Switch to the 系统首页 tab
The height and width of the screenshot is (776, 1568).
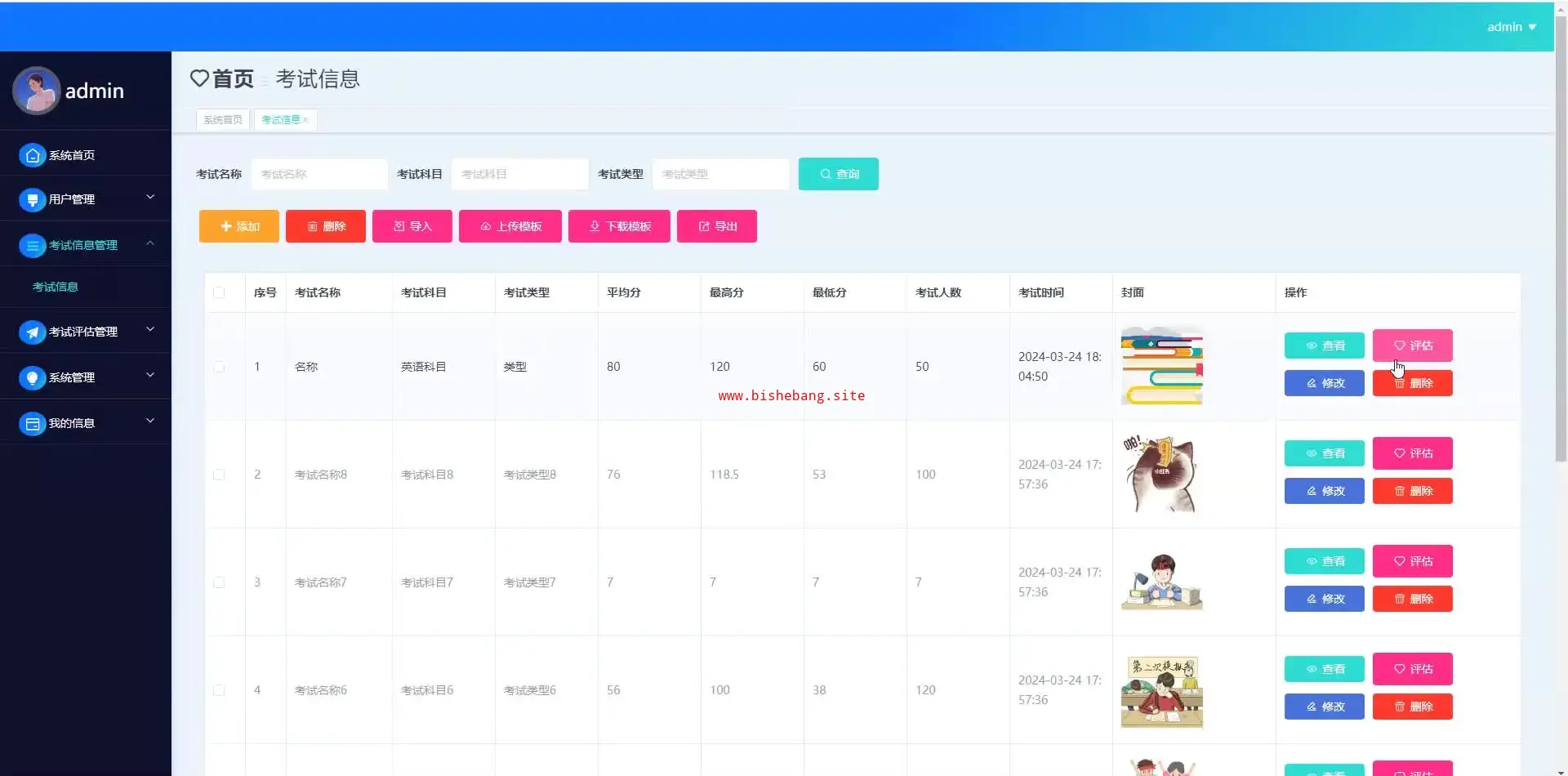tap(223, 120)
